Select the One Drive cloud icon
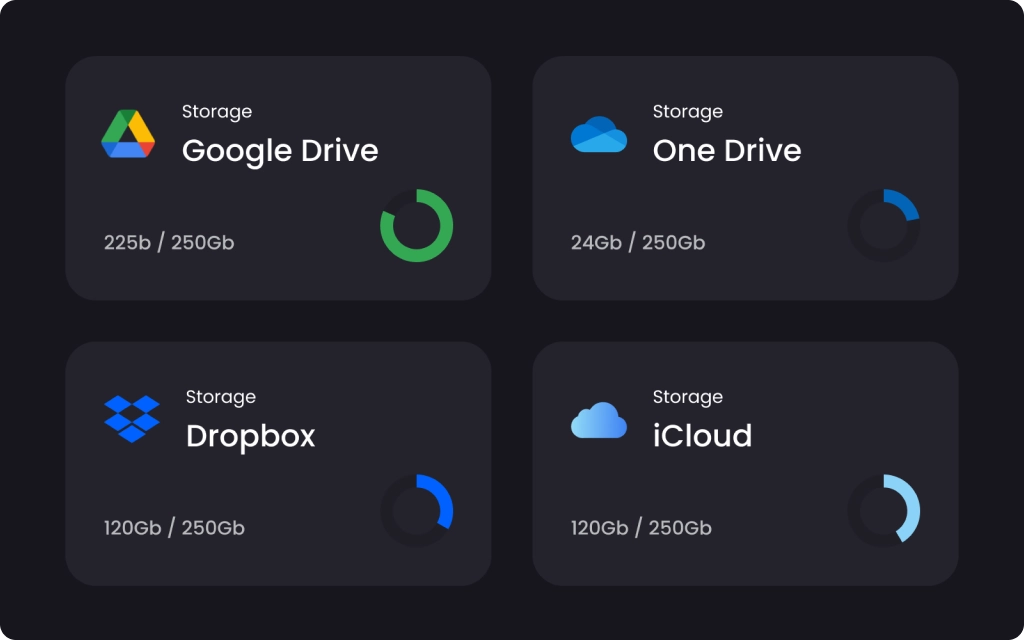This screenshot has height=640, width=1024. tap(597, 133)
